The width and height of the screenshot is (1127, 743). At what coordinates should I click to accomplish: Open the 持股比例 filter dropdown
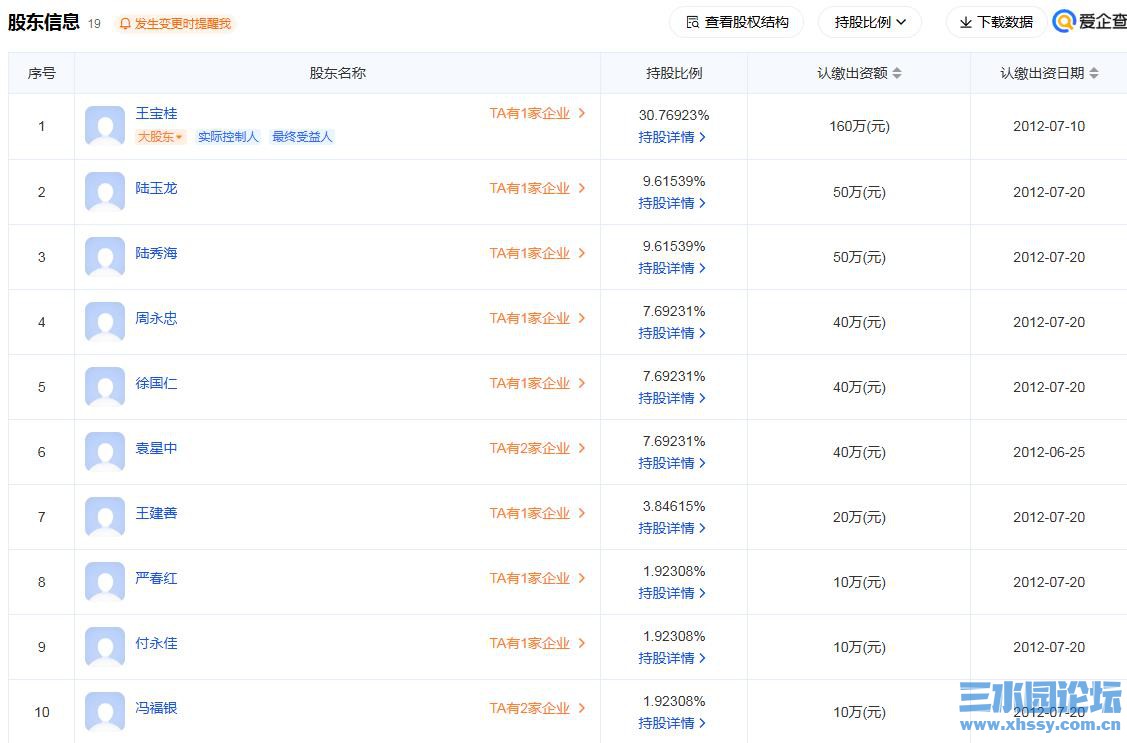coord(869,22)
